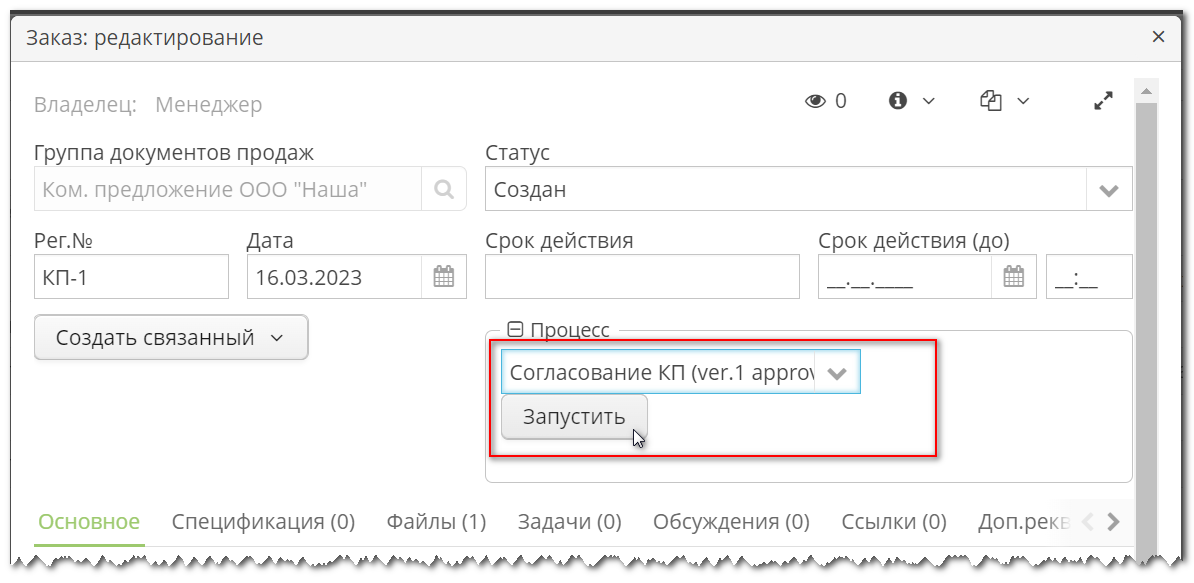Open the info icon menu

896,100
